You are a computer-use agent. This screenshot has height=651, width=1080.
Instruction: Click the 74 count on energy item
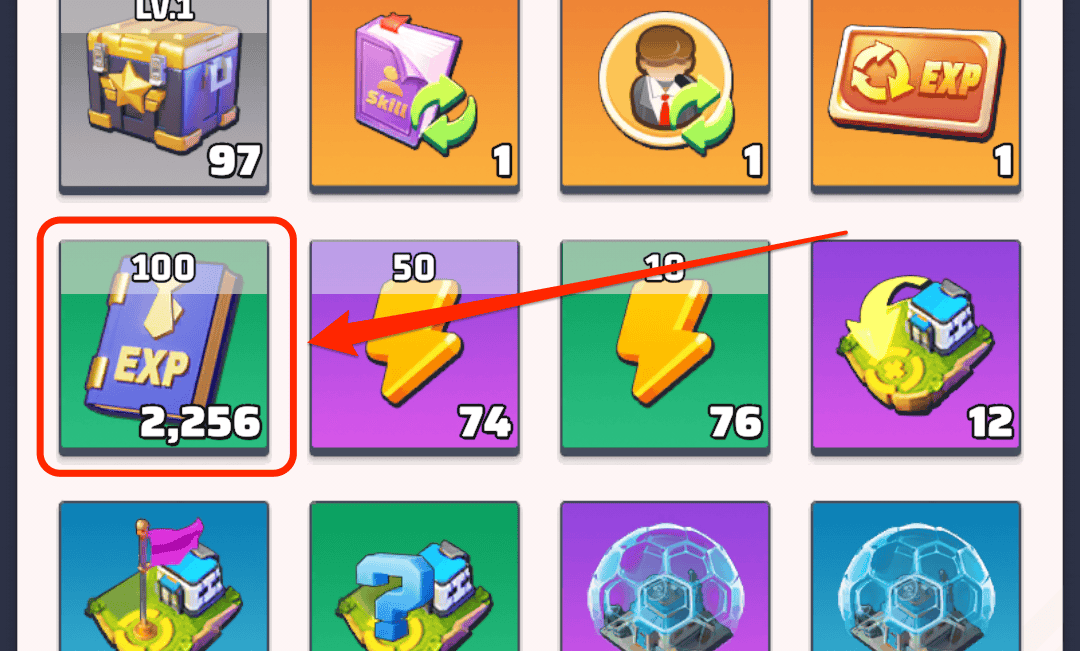pos(486,422)
